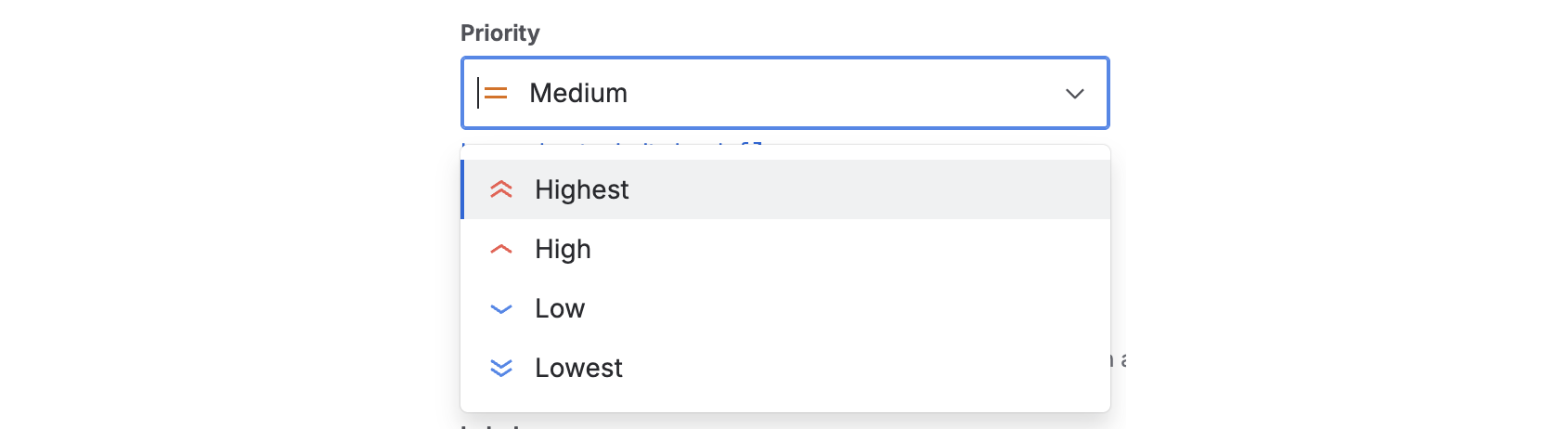
Task: Click the blue double-chevron Lowest icon
Action: click(501, 369)
